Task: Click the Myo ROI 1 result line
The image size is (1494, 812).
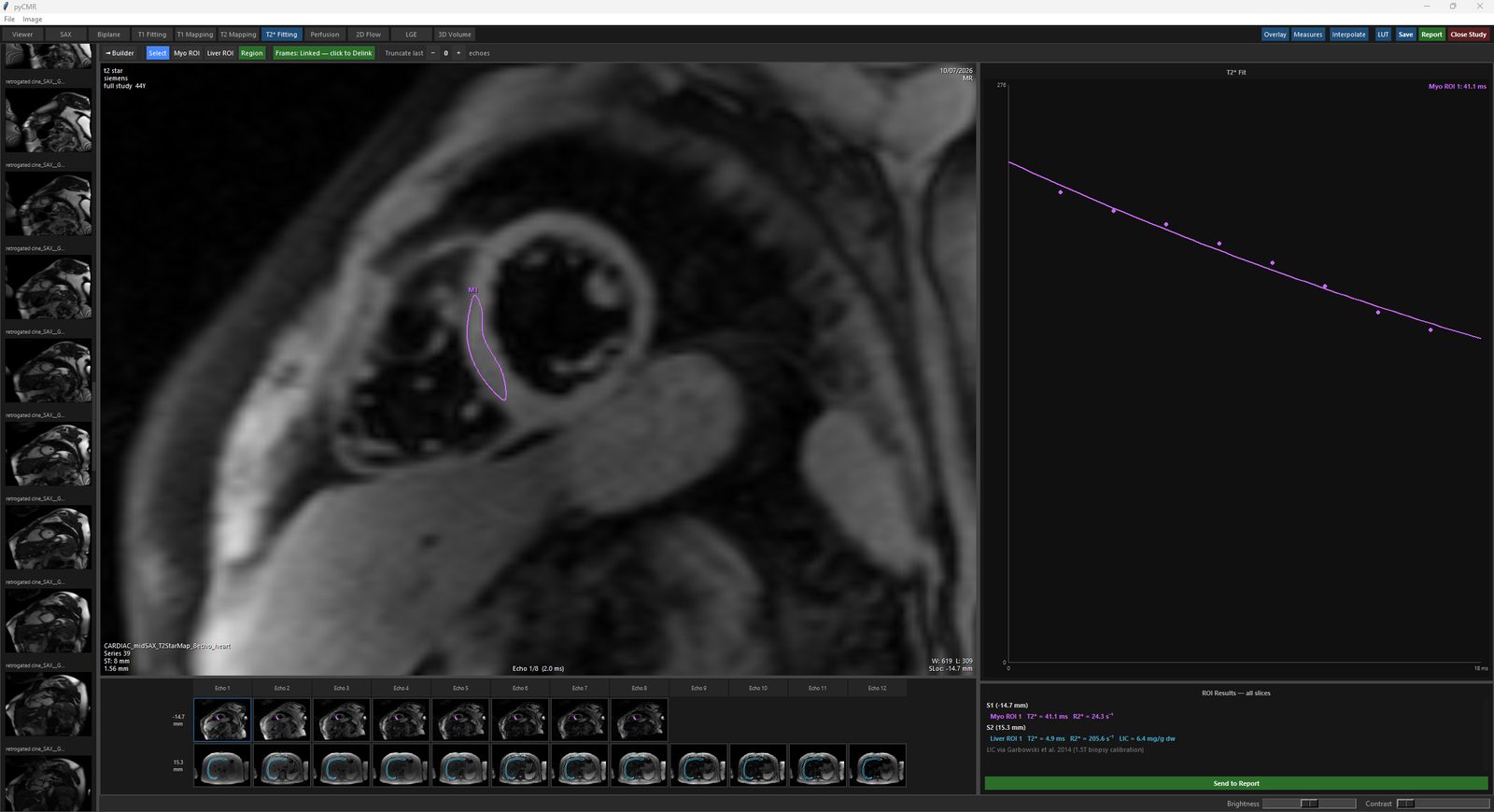Action: point(1051,716)
